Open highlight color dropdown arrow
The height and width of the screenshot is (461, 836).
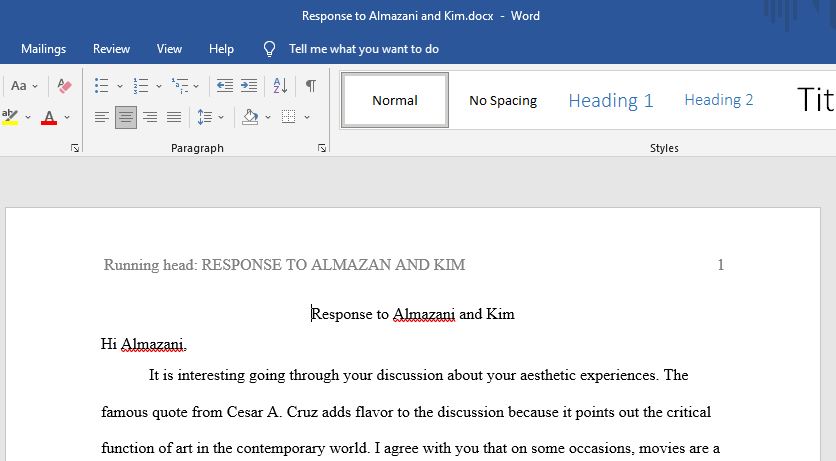point(28,117)
